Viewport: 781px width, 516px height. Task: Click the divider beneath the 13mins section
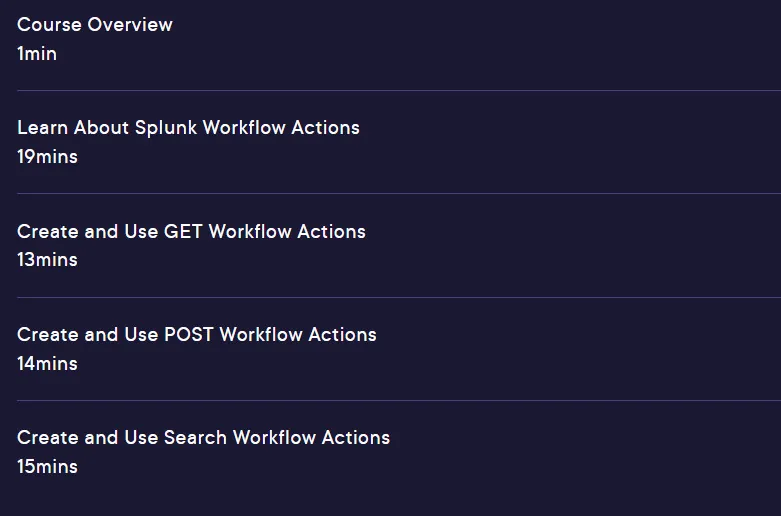[x=399, y=297]
